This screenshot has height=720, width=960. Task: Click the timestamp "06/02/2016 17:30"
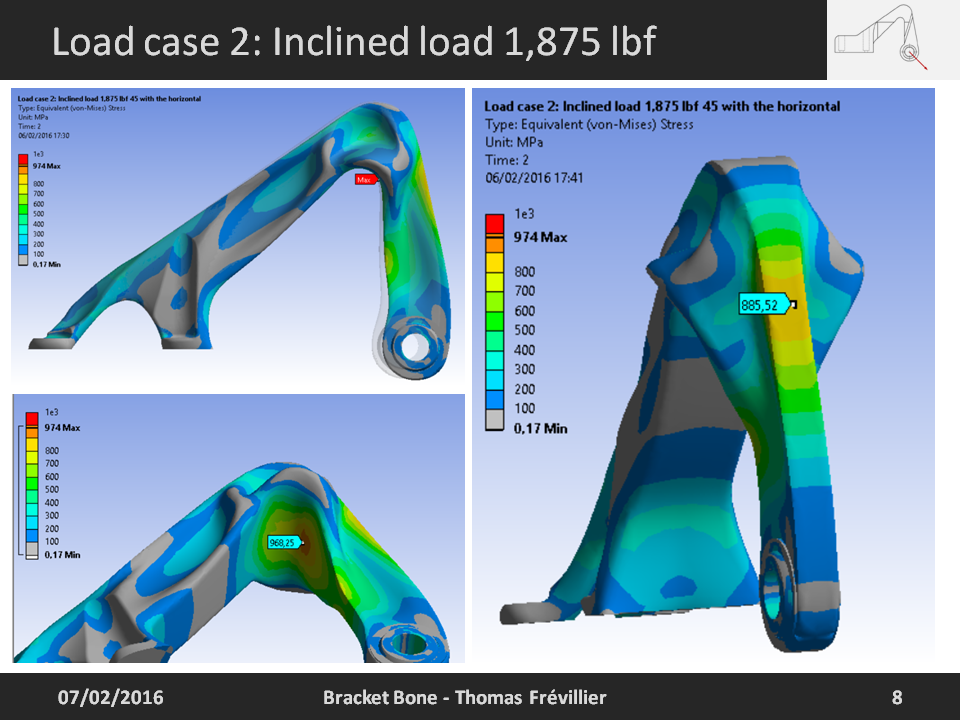tap(43, 135)
